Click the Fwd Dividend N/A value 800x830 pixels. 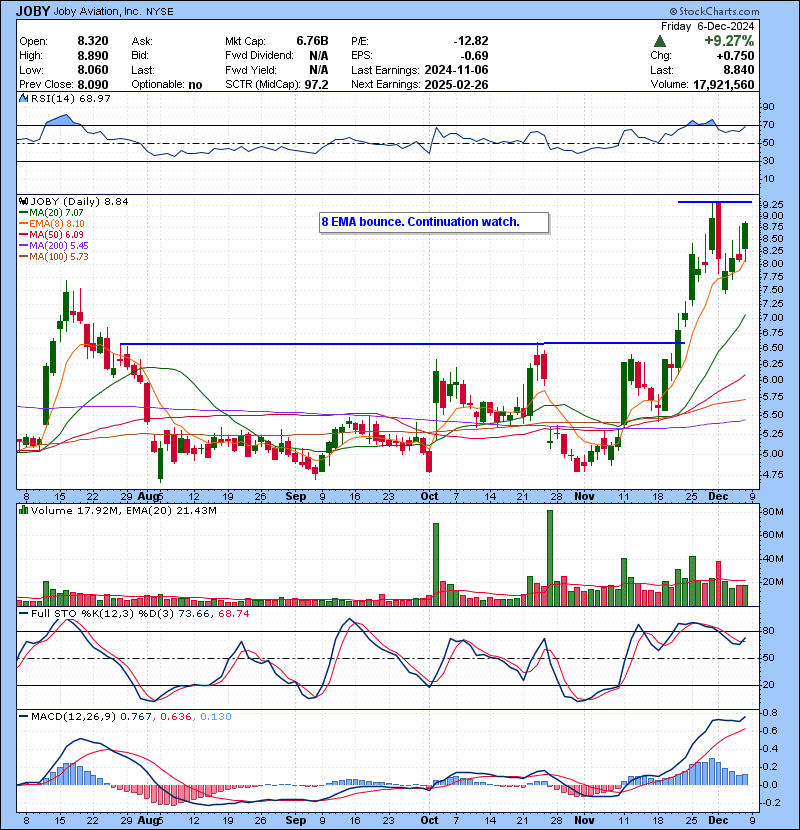pyautogui.click(x=319, y=56)
